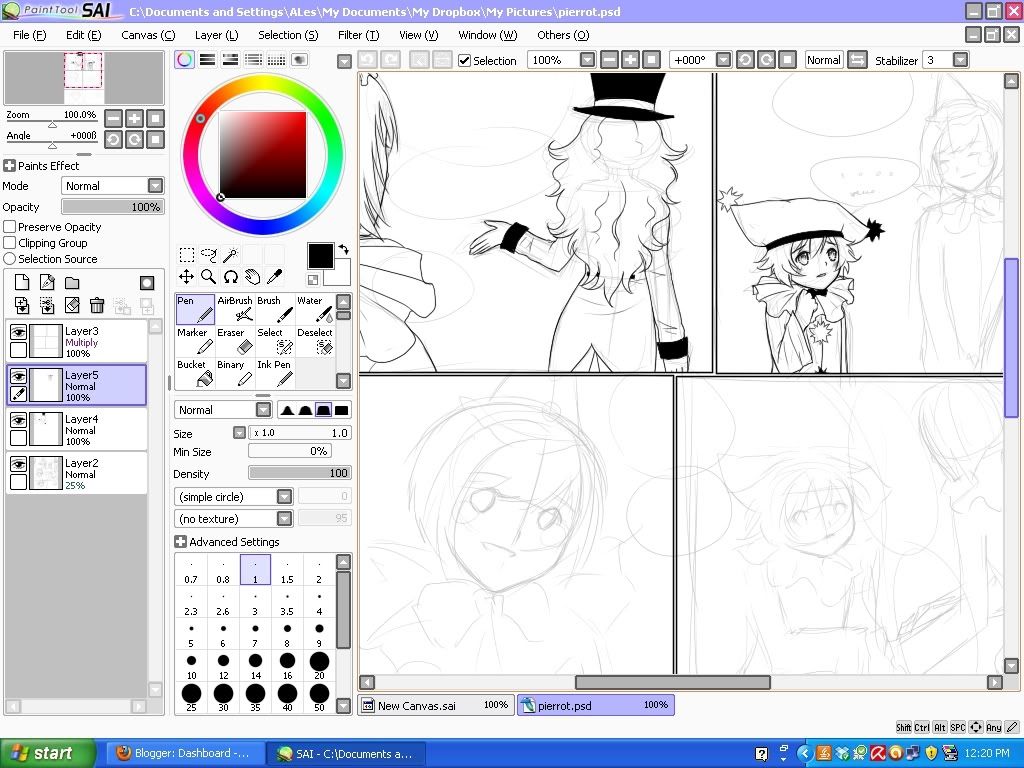
Task: Open the Filter menu
Action: pos(357,35)
